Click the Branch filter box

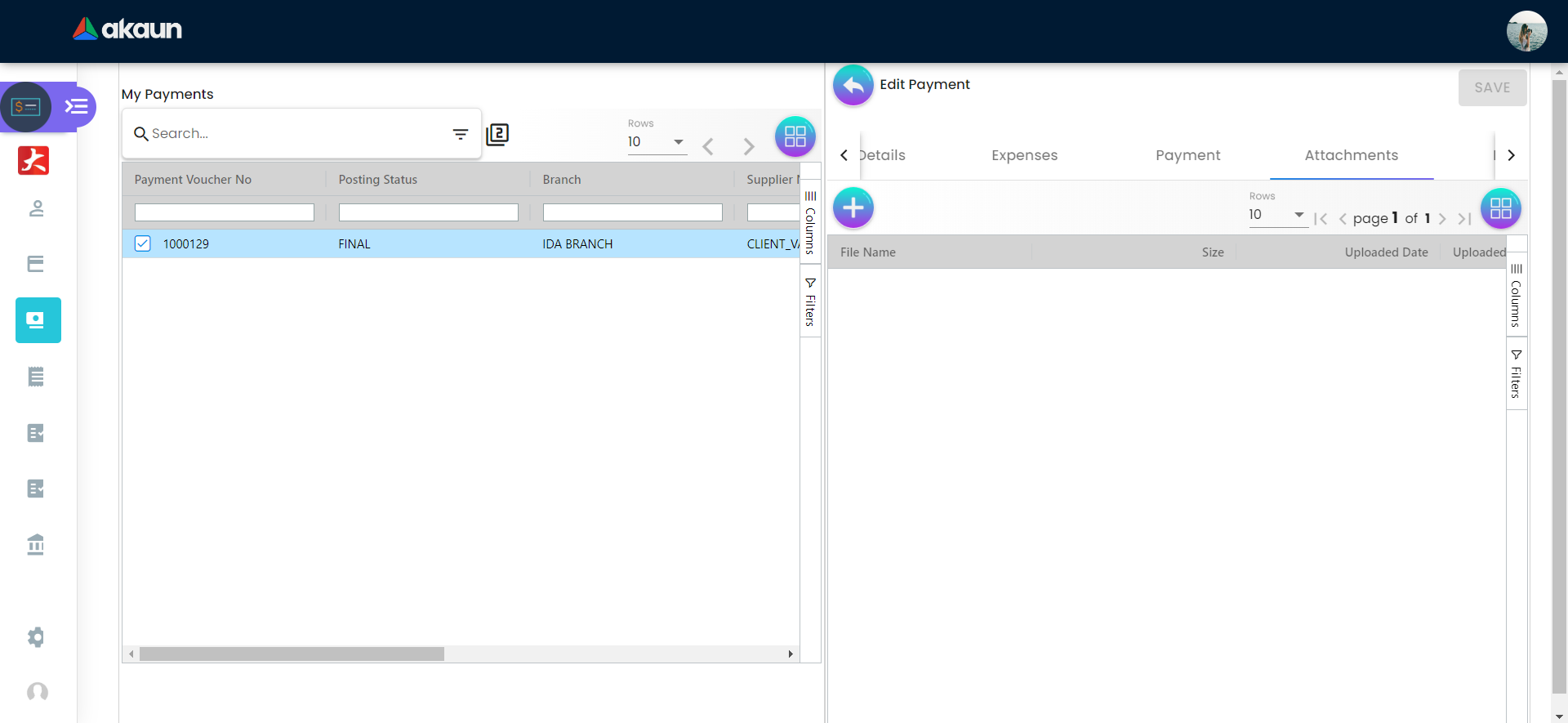633,212
